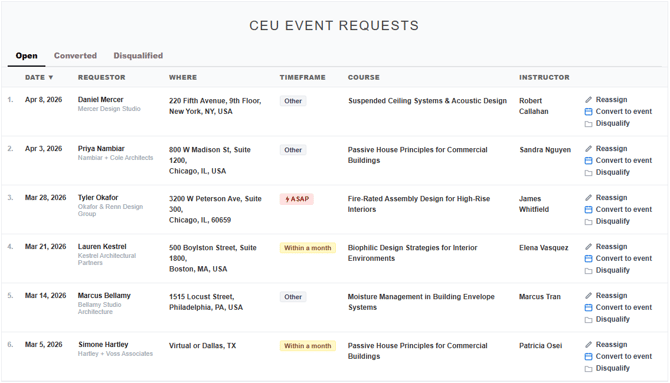Click company Mercer Design Studio

coord(109,109)
